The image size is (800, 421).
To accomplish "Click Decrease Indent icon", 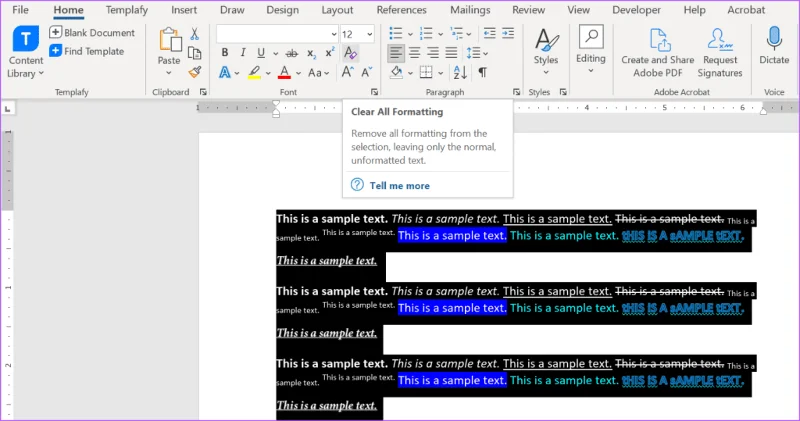I will click(x=489, y=34).
